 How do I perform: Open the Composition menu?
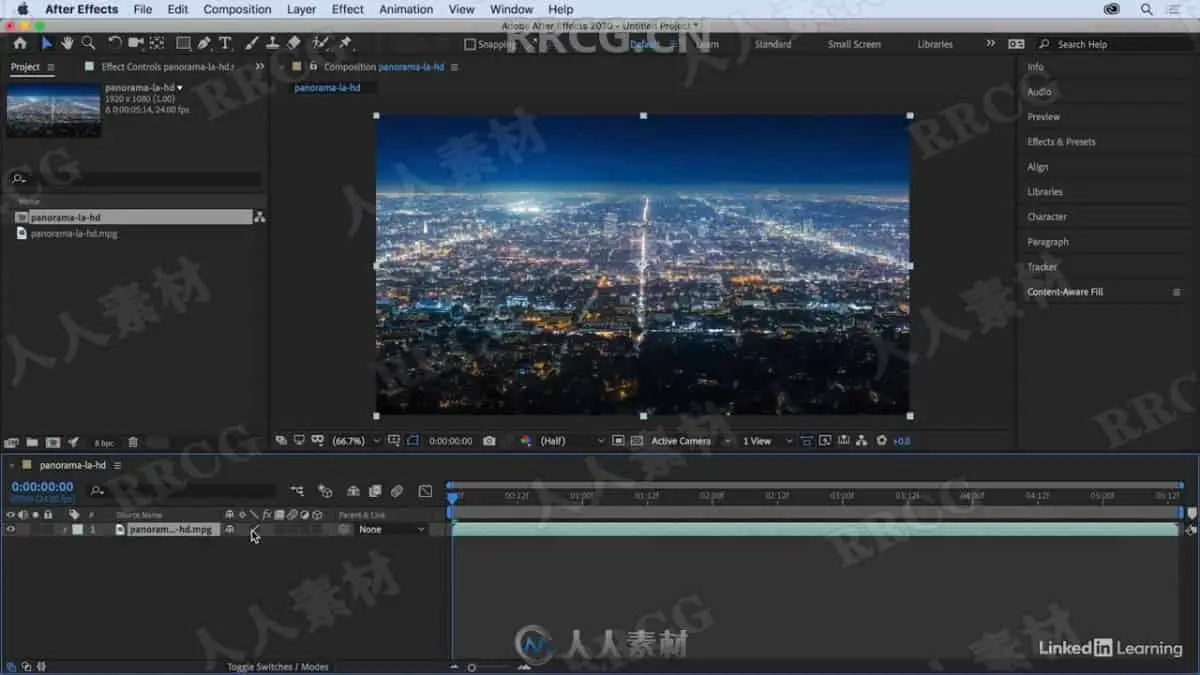coord(237,9)
